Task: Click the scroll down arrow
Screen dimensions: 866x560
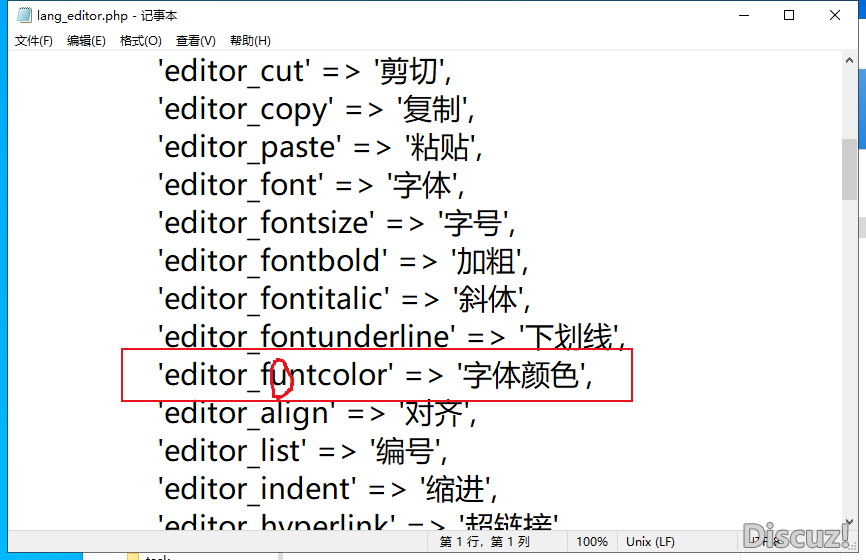Action: pos(849,522)
